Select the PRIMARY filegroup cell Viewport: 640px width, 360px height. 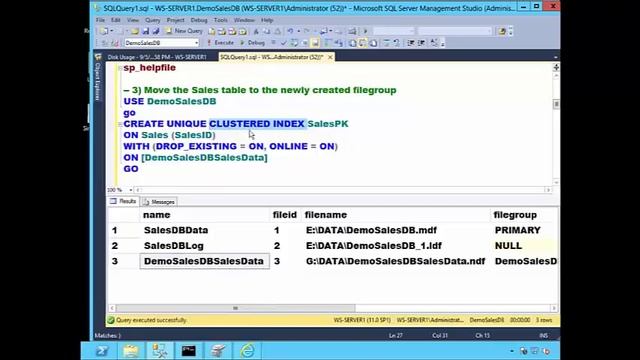click(524, 230)
